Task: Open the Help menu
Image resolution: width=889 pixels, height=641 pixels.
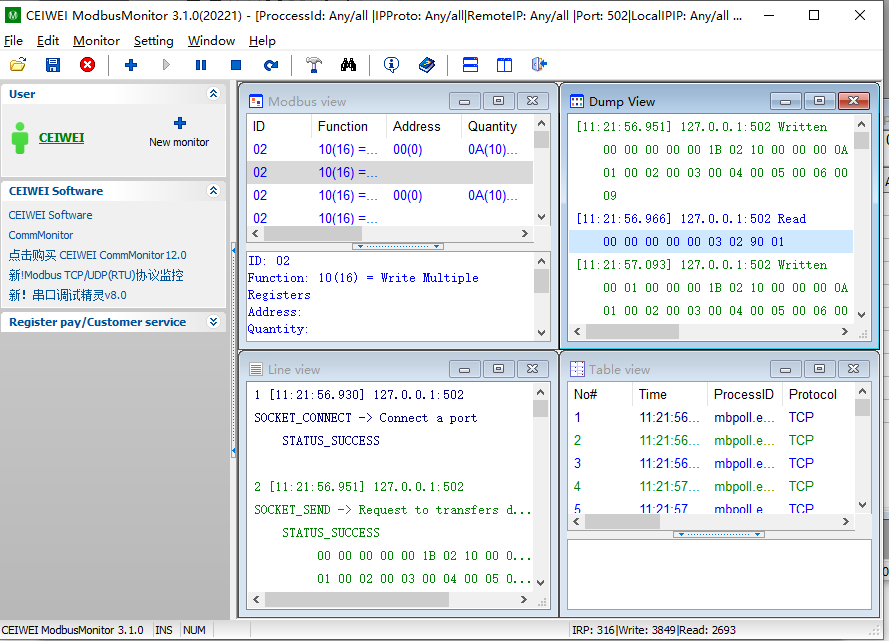Action: click(x=262, y=41)
